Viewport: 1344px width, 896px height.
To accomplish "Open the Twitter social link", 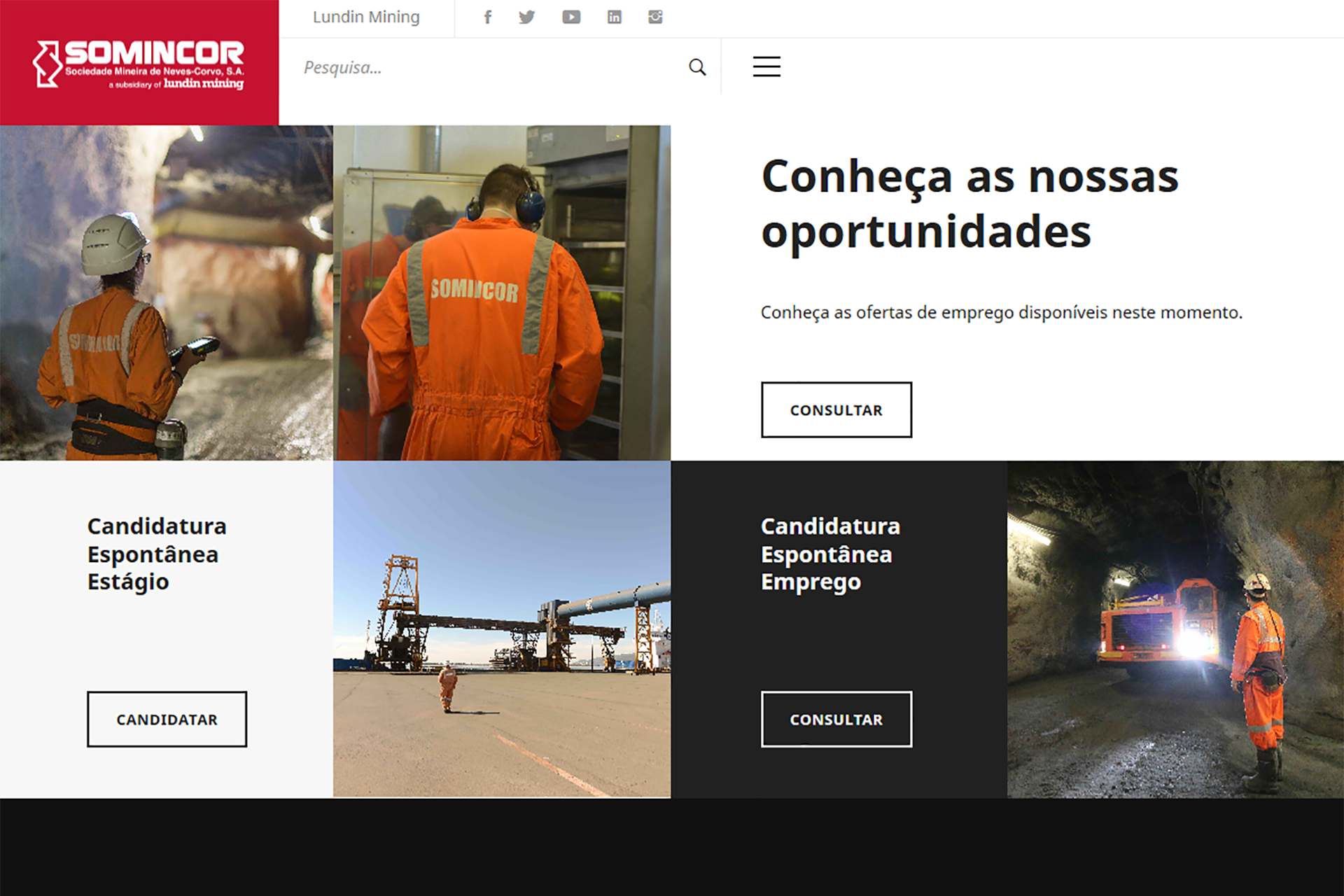I will (527, 17).
